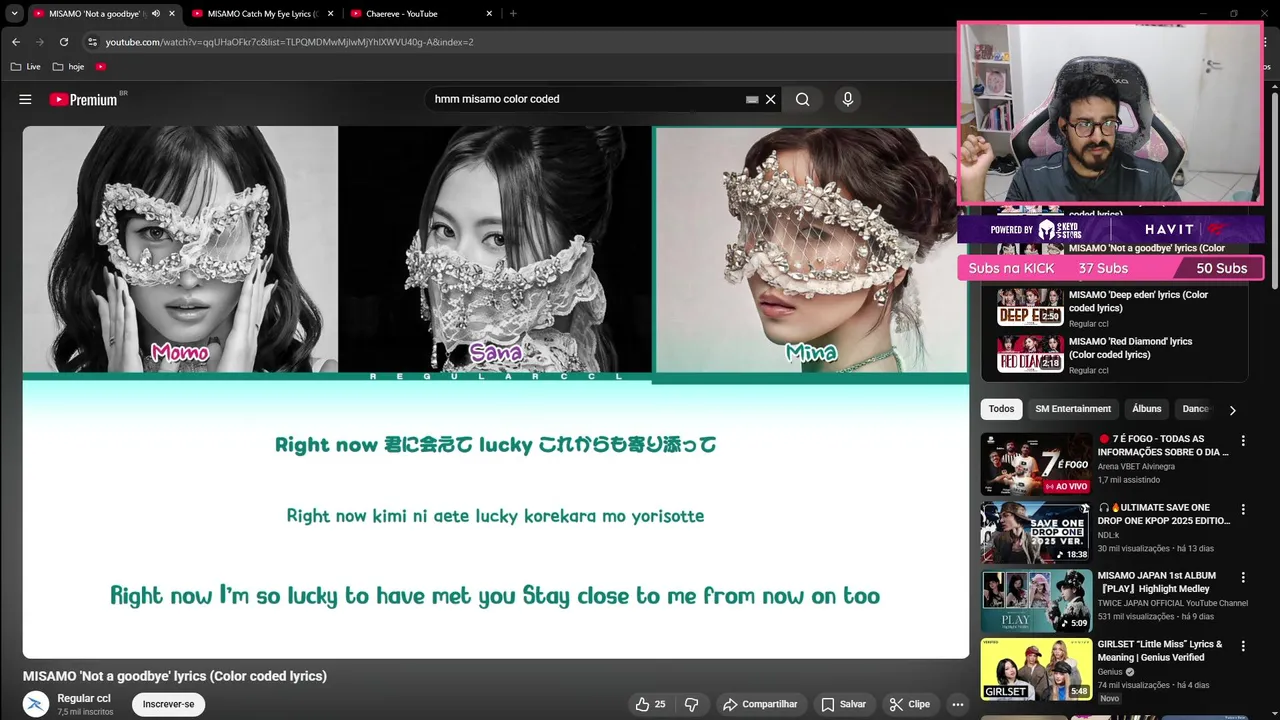Open ULTIMATE SAVE ONE DROP ONE video thumbnail

coord(1036,532)
